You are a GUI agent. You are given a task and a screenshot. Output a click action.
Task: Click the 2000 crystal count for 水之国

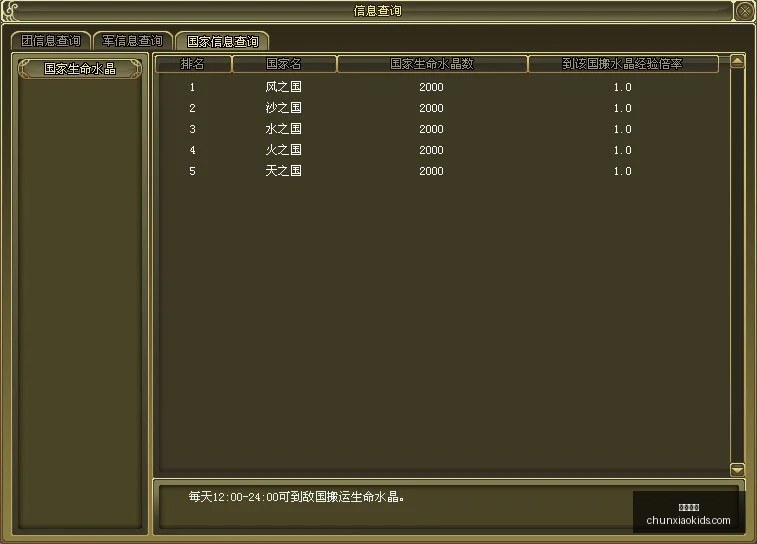431,129
